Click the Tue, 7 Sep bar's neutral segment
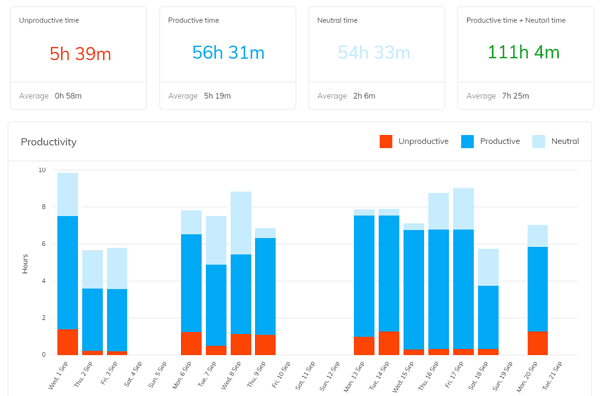Image resolution: width=600 pixels, height=396 pixels. coord(216,240)
